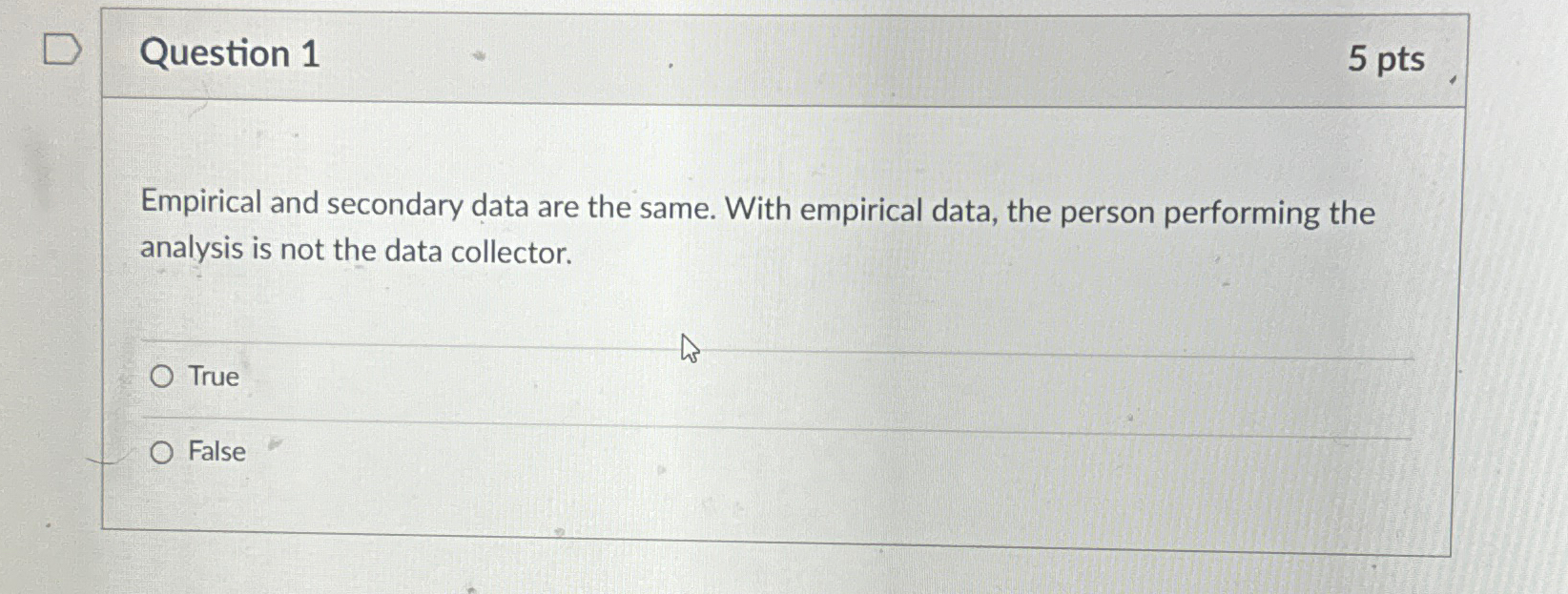Click the 5 pts points label
Viewport: 1568px width, 594px height.
click(x=1385, y=59)
